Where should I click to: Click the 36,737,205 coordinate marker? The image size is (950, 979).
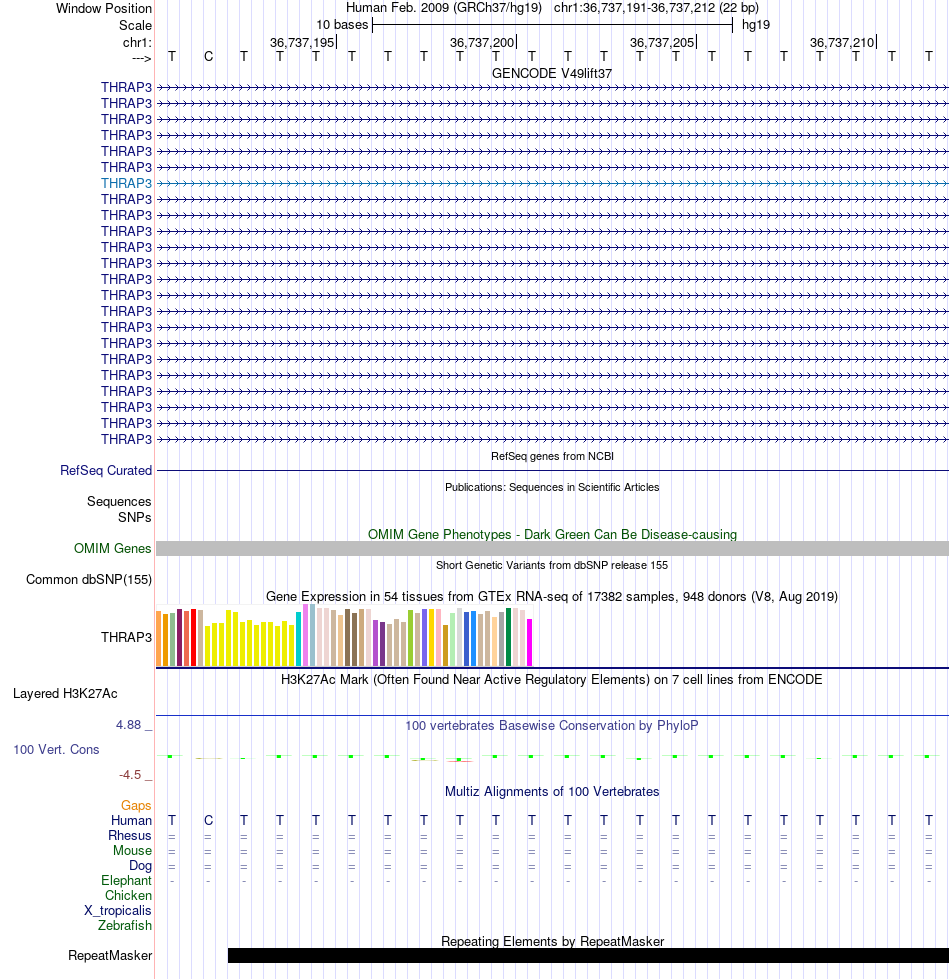pos(663,42)
